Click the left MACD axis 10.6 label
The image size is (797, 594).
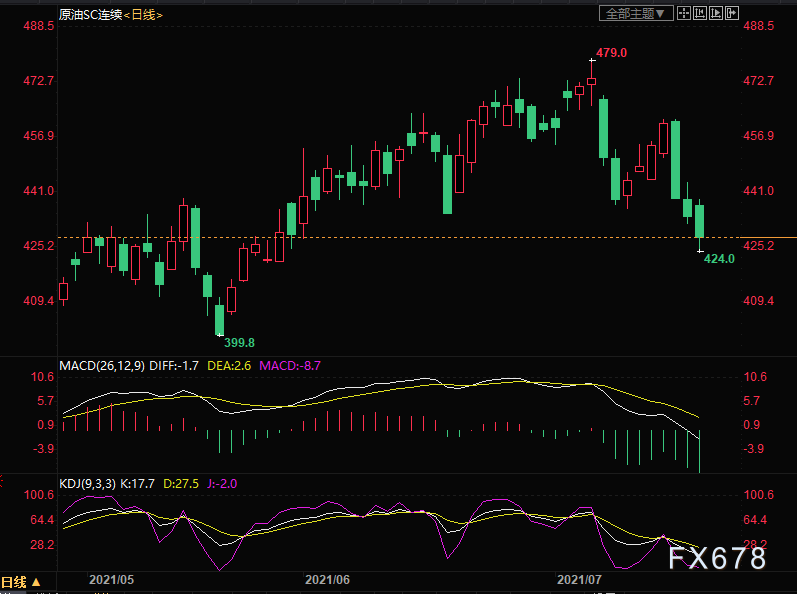[42, 377]
